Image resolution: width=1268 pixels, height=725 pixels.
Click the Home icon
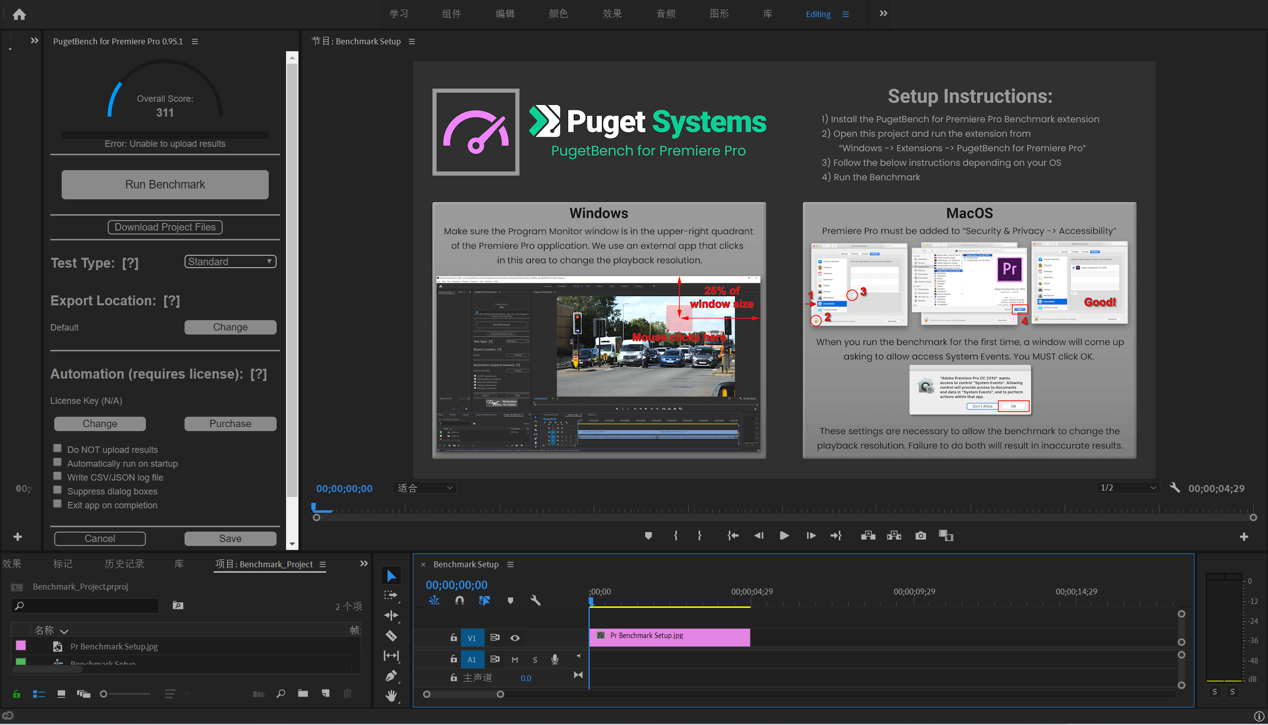19,14
